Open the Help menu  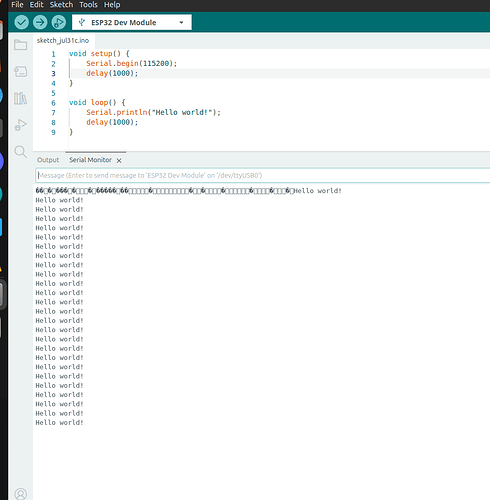[x=112, y=5]
